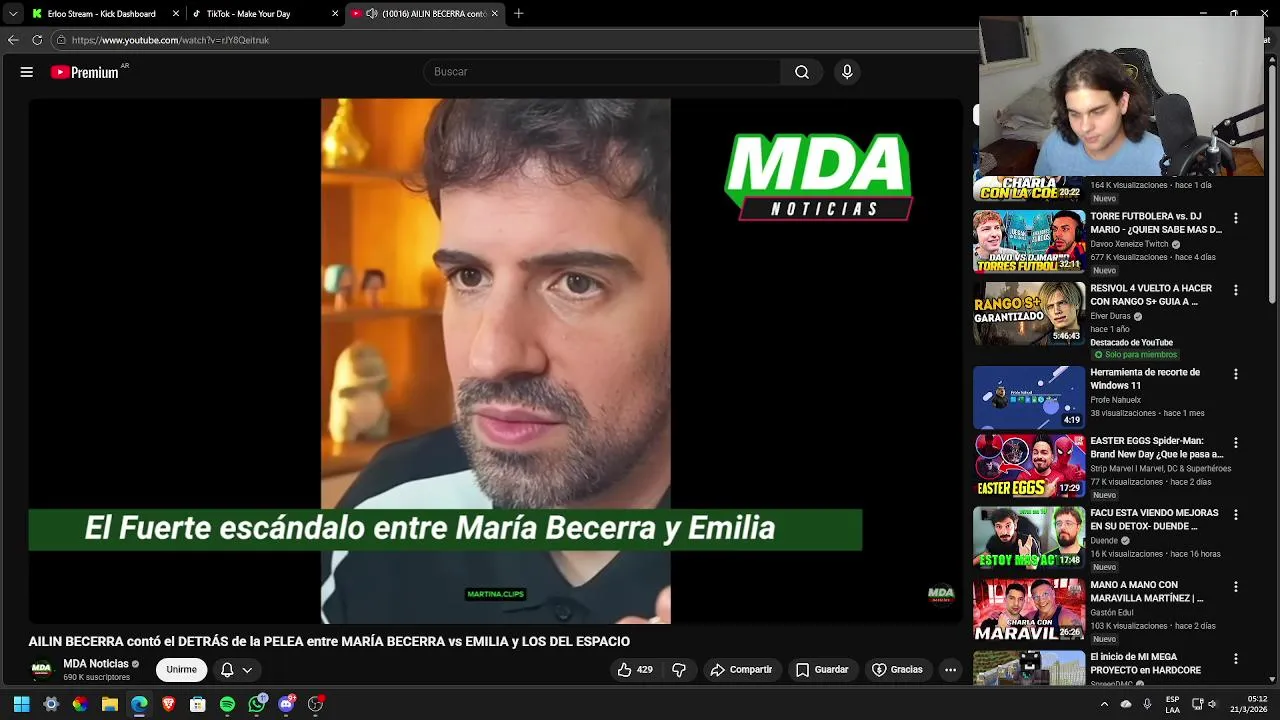Open options for TORRE FUTBOLERA video

point(1236,218)
